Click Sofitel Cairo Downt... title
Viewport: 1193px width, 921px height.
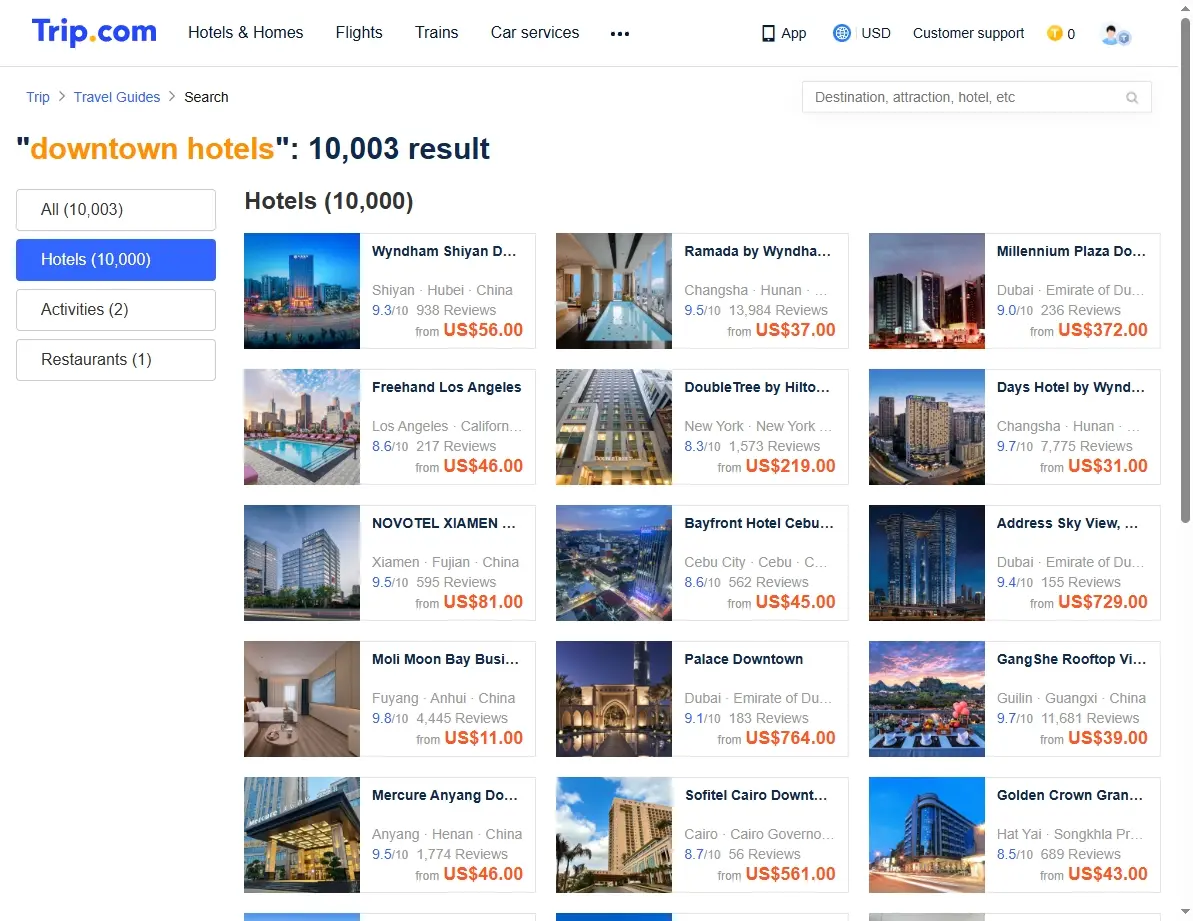756,796
